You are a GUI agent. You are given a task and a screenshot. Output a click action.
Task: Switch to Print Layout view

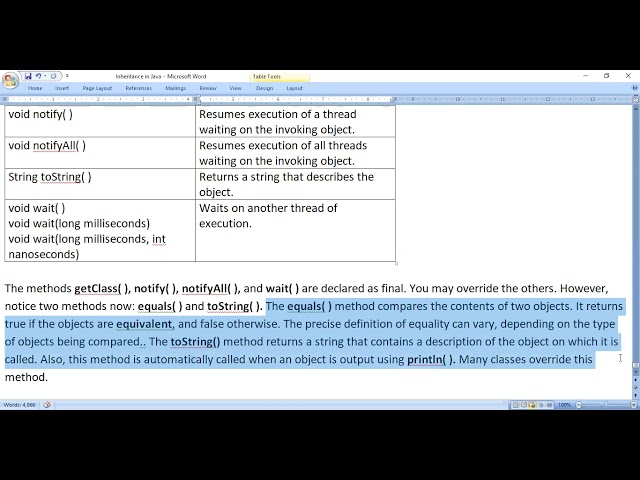[x=516, y=405]
